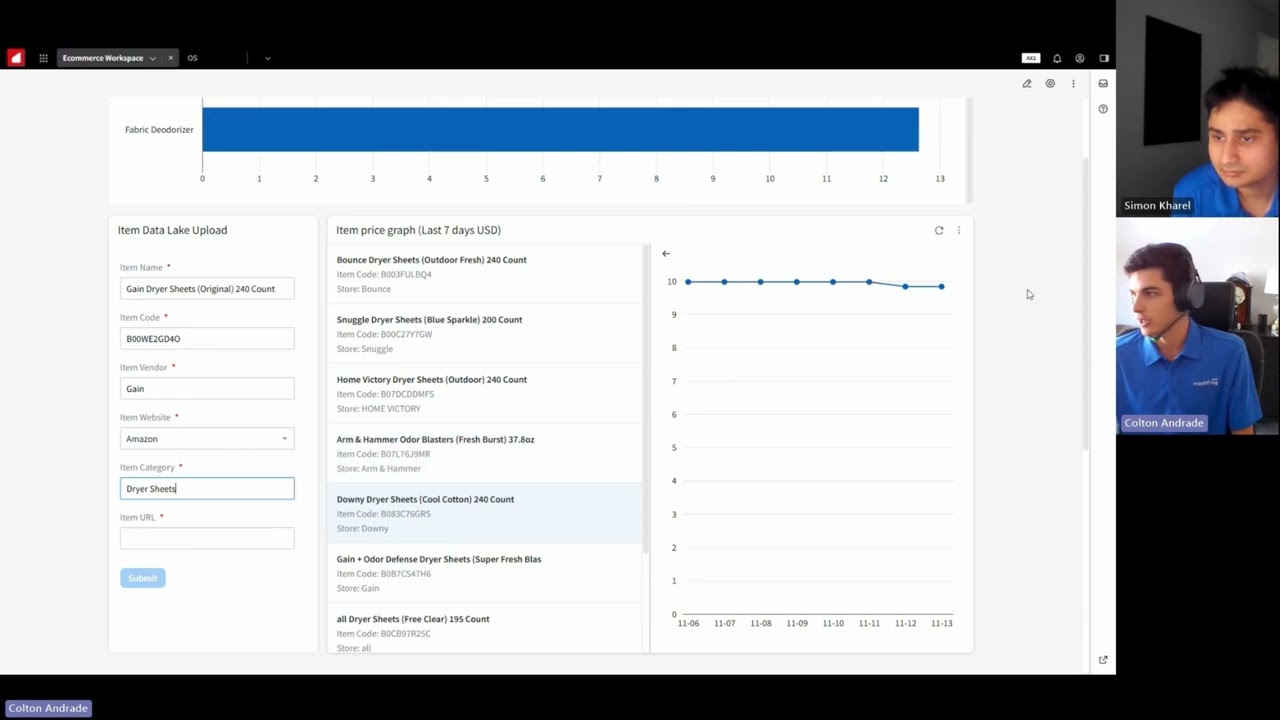
Task: Click the open-external icon at bottom right
Action: coord(1103,660)
